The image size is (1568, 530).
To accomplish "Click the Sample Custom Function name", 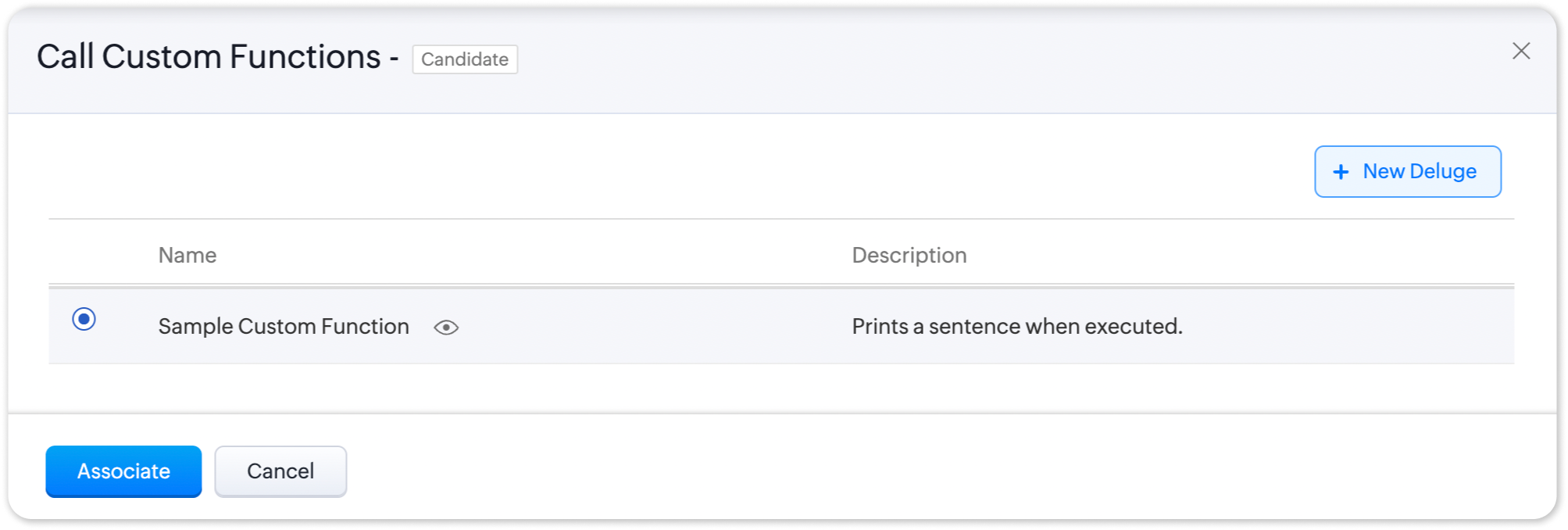I will pos(284,327).
